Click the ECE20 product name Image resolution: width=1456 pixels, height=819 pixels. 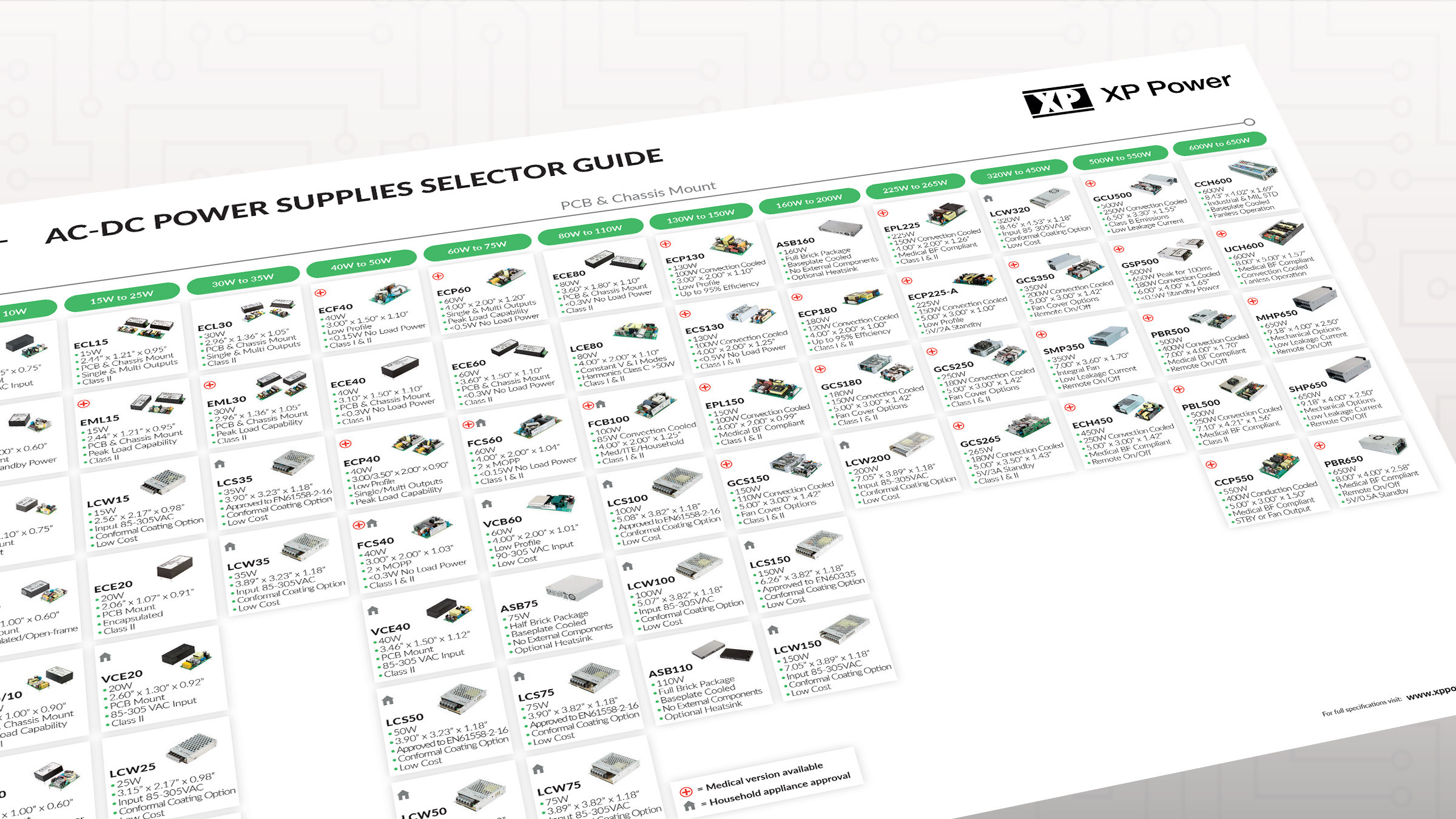pyautogui.click(x=113, y=587)
